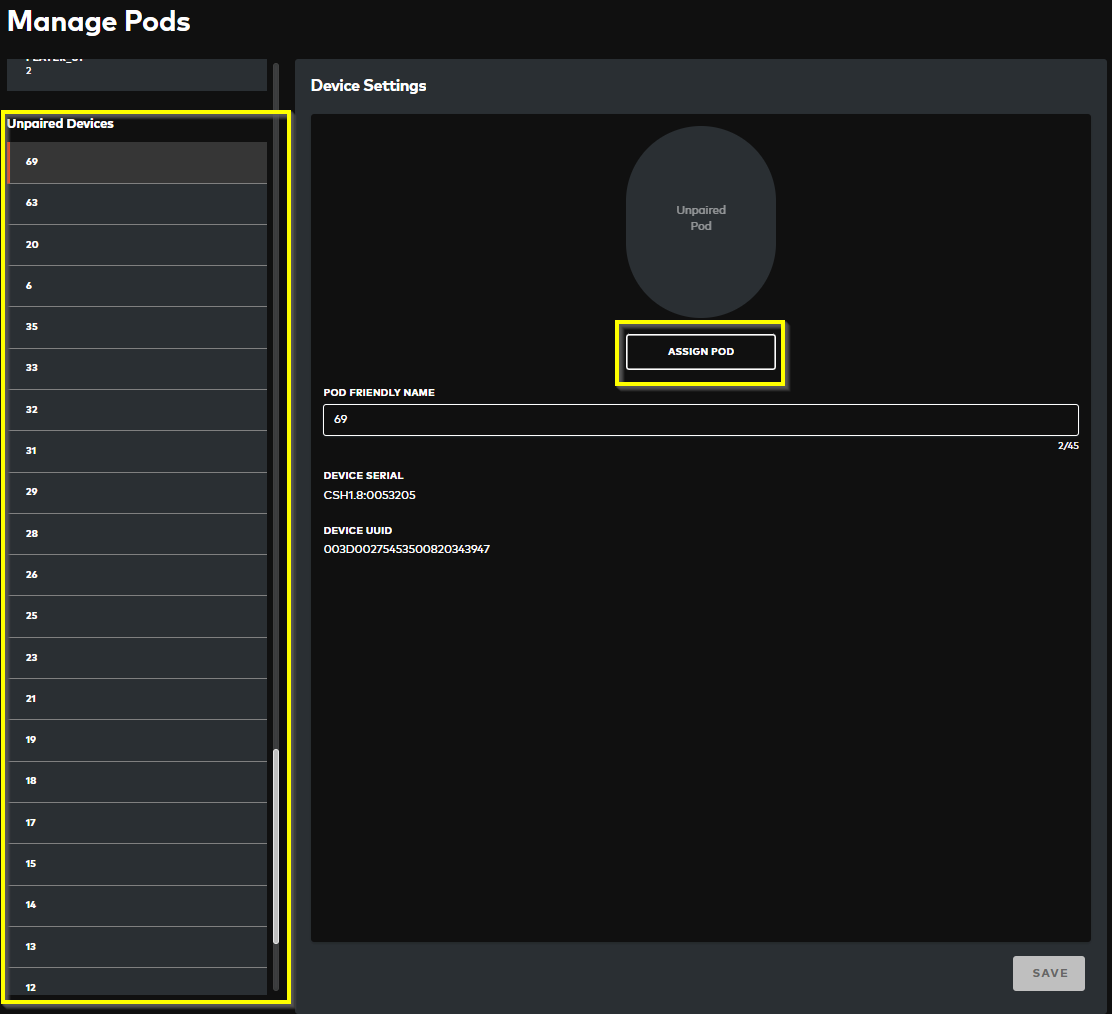Pick unpaired device 33

[x=137, y=368]
